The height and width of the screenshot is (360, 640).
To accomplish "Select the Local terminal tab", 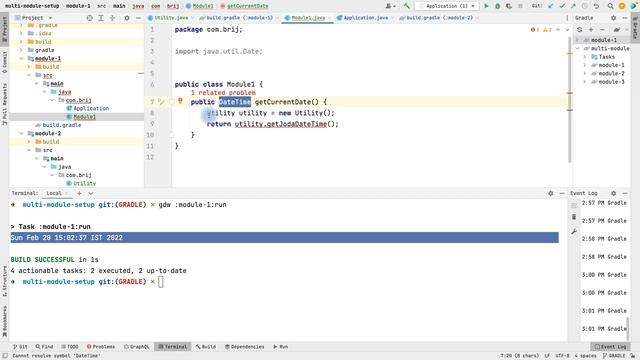I will click(54, 193).
